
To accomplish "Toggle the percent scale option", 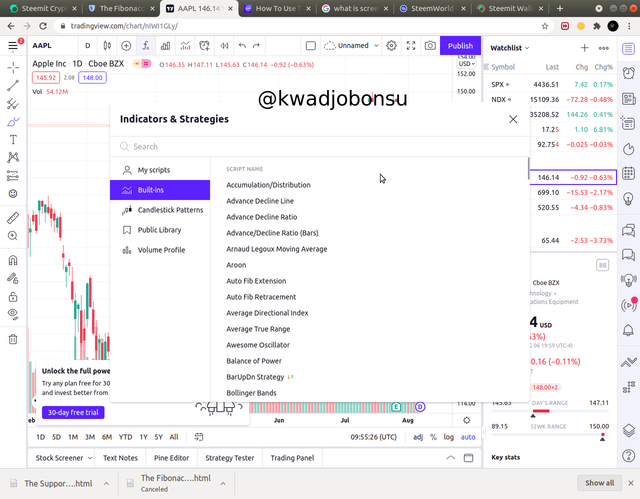I will [x=433, y=437].
